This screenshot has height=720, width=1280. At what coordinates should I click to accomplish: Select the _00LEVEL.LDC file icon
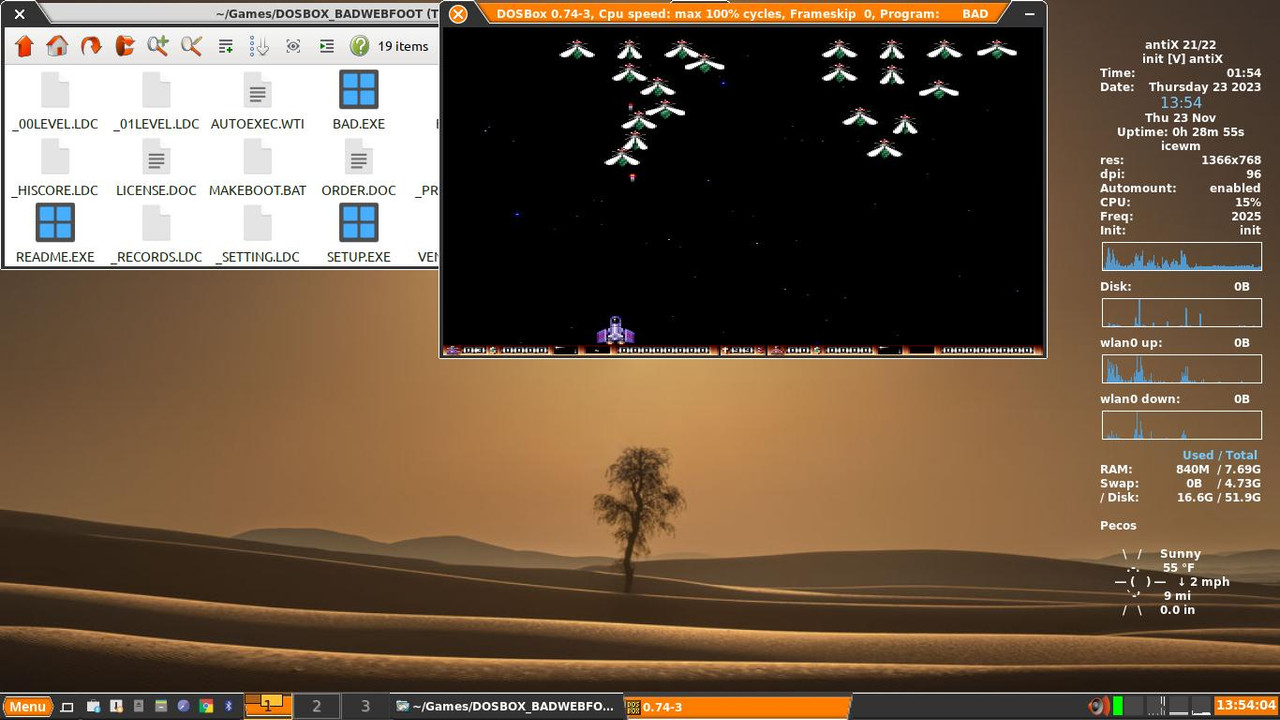55,91
